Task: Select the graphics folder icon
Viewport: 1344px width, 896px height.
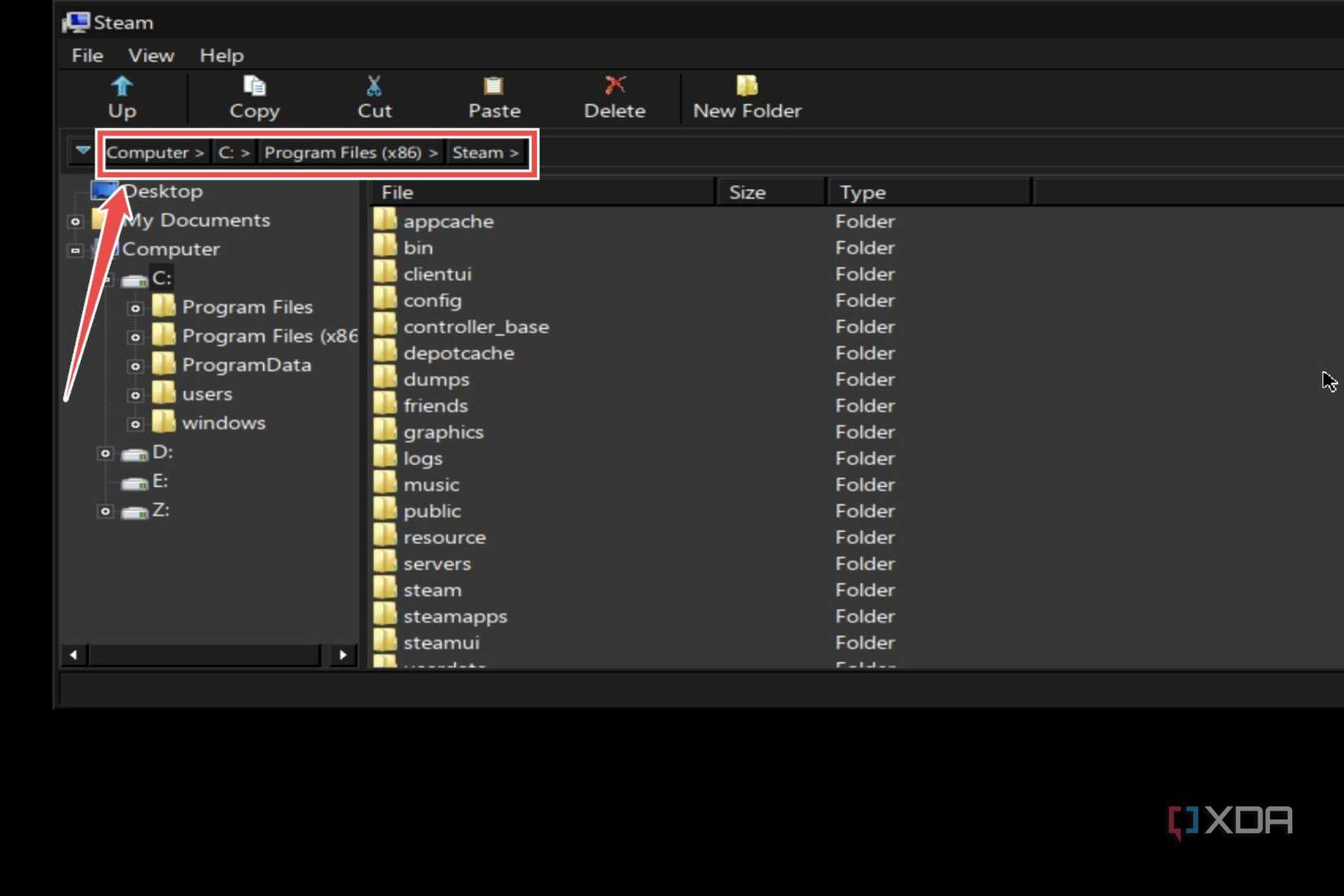Action: [384, 430]
